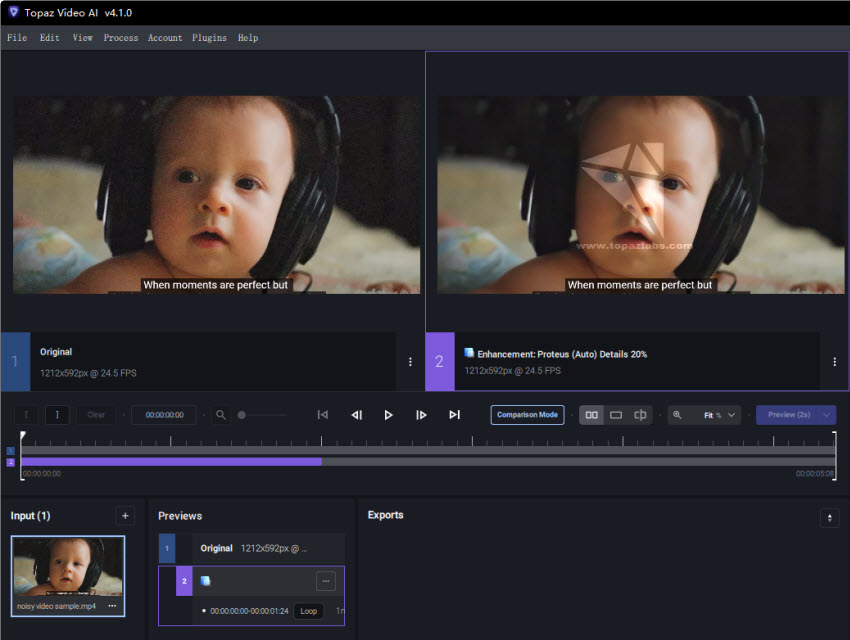Screen dimensions: 850x640
Task: Jump to the last frame
Action: point(454,415)
